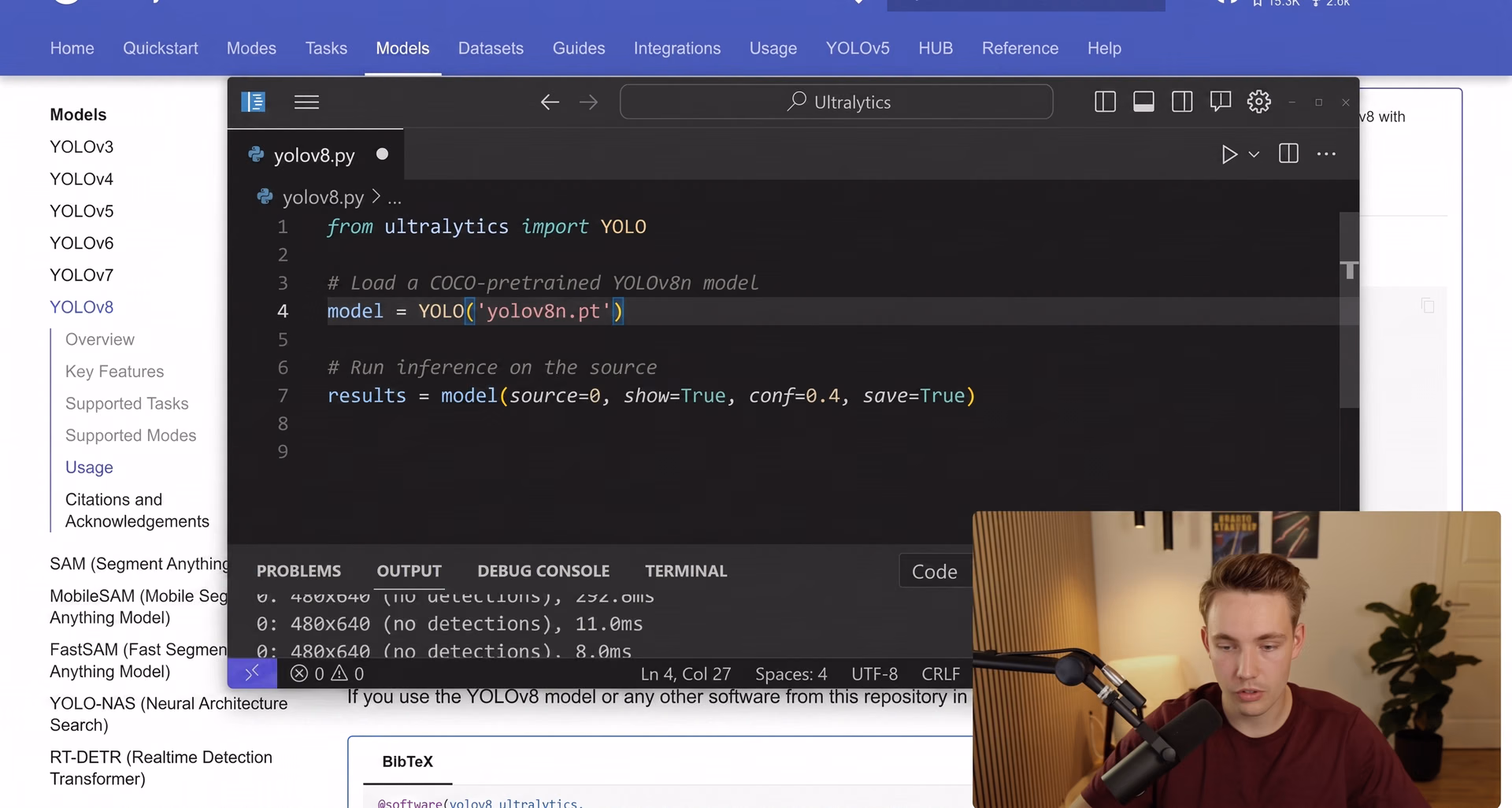The width and height of the screenshot is (1512, 808).
Task: Toggle the bottom panel layout button
Action: [1143, 102]
